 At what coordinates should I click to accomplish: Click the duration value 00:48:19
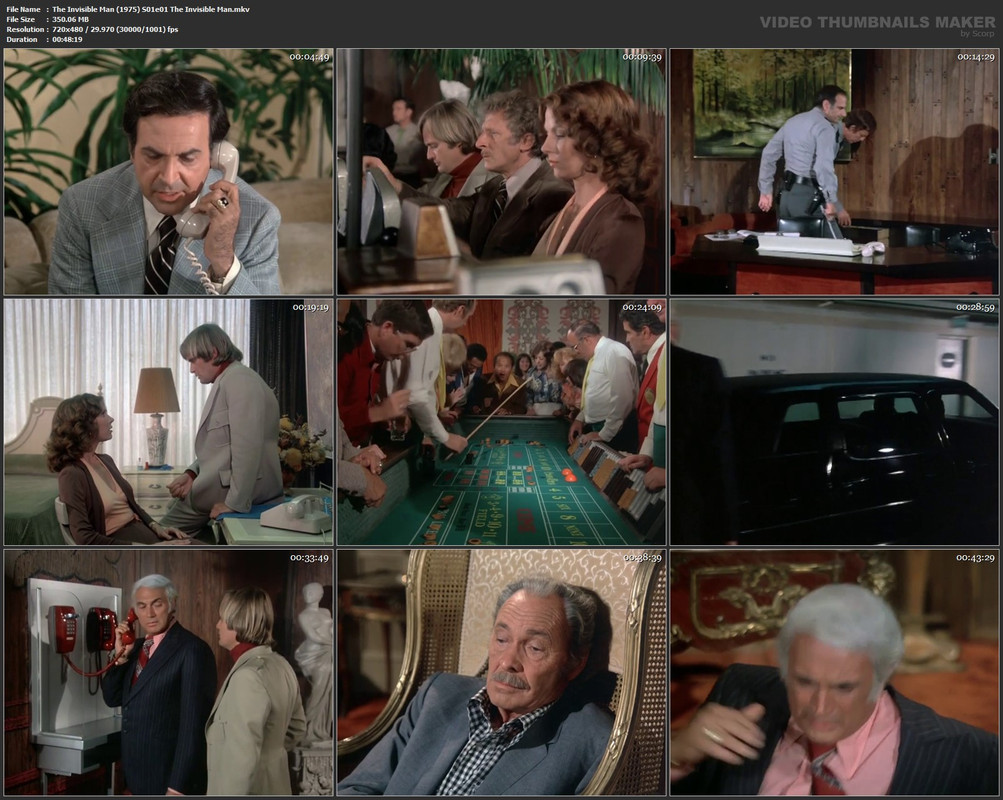click(x=67, y=40)
